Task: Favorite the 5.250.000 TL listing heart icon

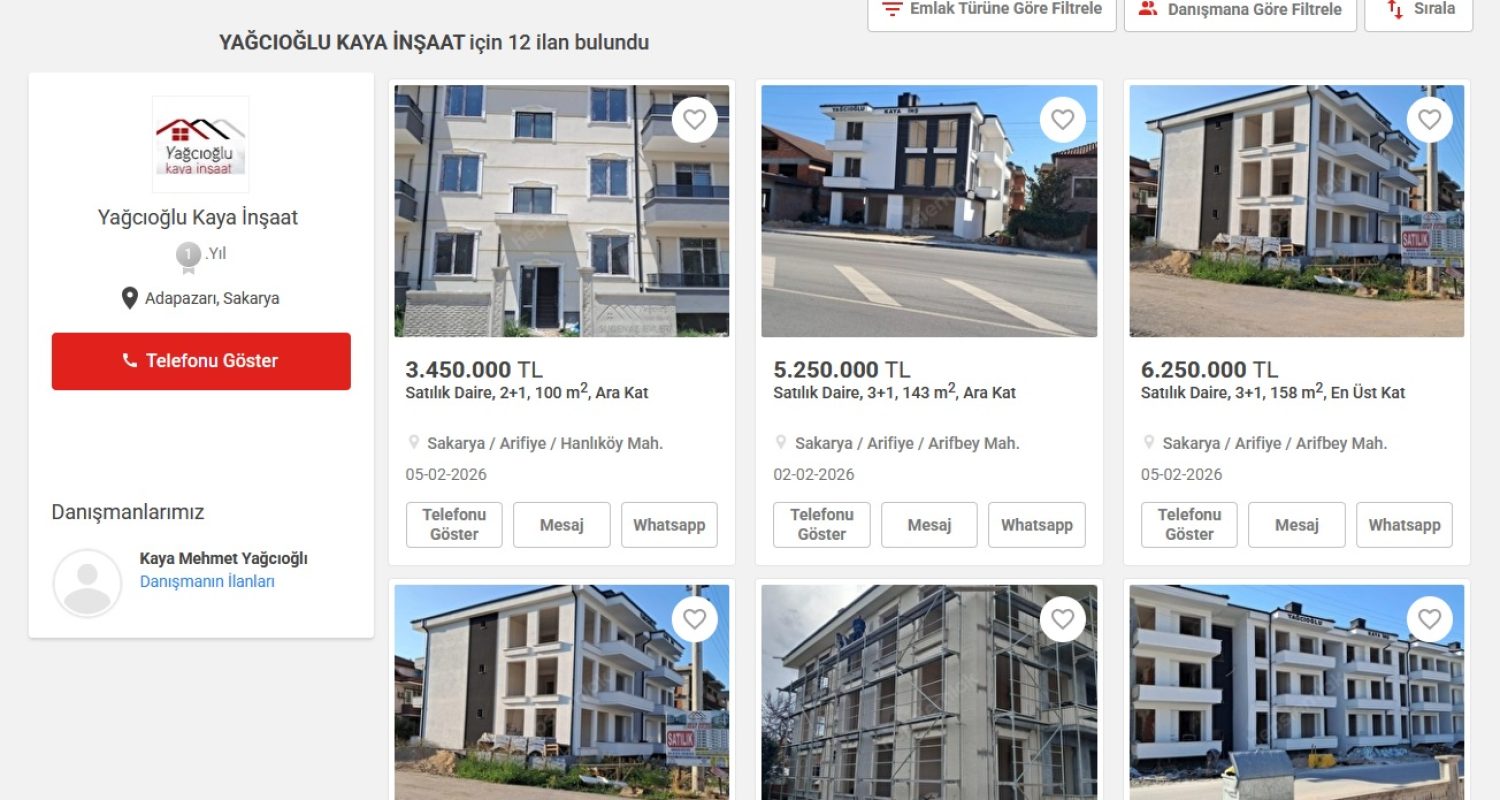Action: 1062,120
